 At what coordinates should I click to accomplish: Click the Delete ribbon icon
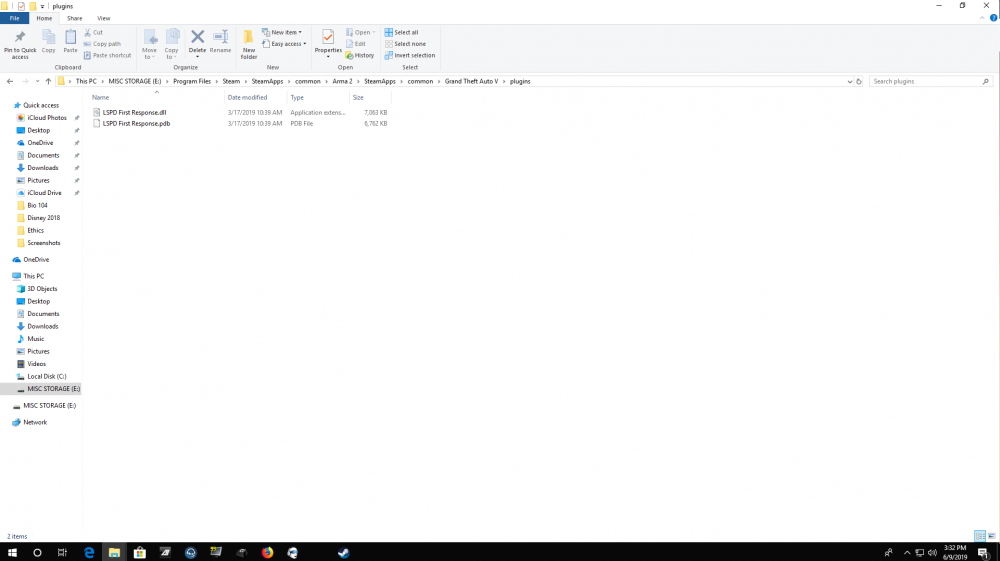[x=197, y=44]
